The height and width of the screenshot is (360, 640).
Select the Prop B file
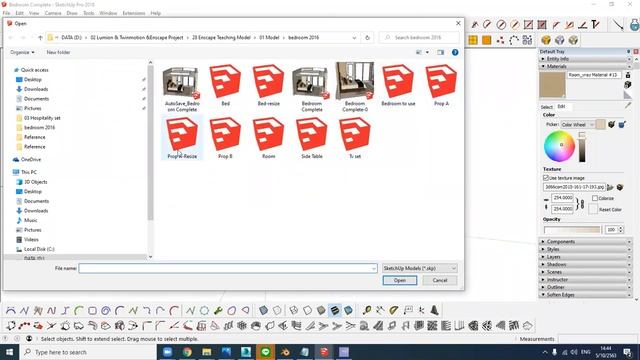tap(225, 138)
